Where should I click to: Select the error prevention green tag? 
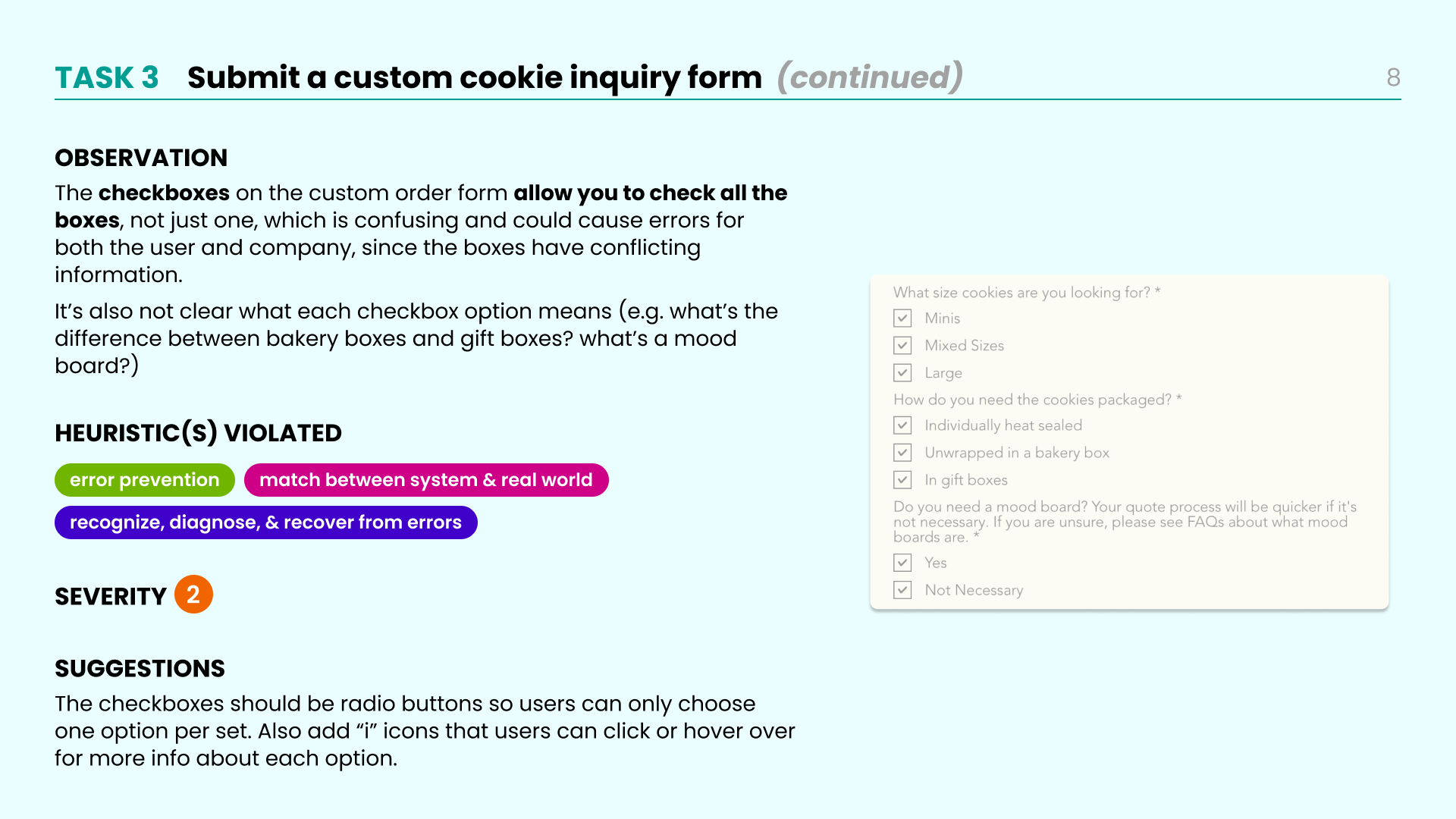145,480
